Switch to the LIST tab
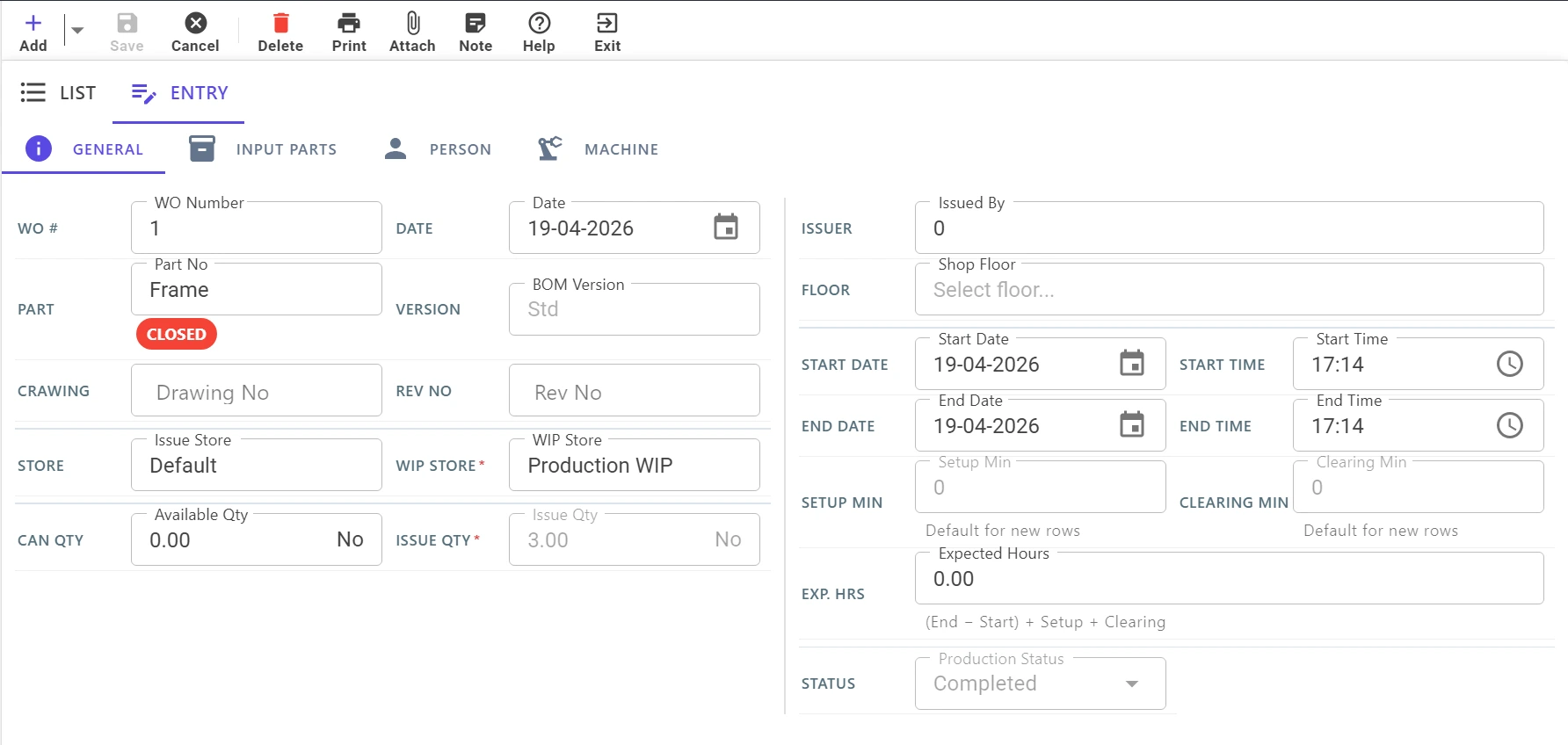 [x=58, y=92]
